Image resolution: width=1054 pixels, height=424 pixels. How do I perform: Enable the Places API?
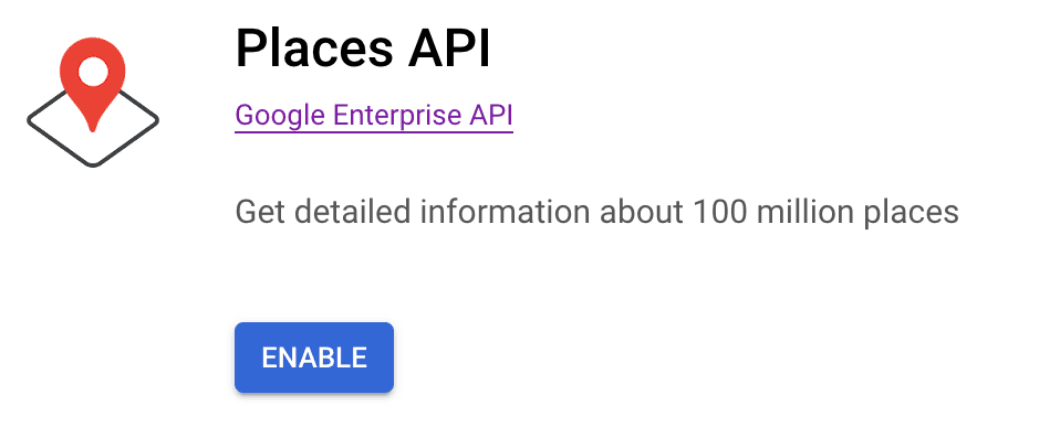314,357
